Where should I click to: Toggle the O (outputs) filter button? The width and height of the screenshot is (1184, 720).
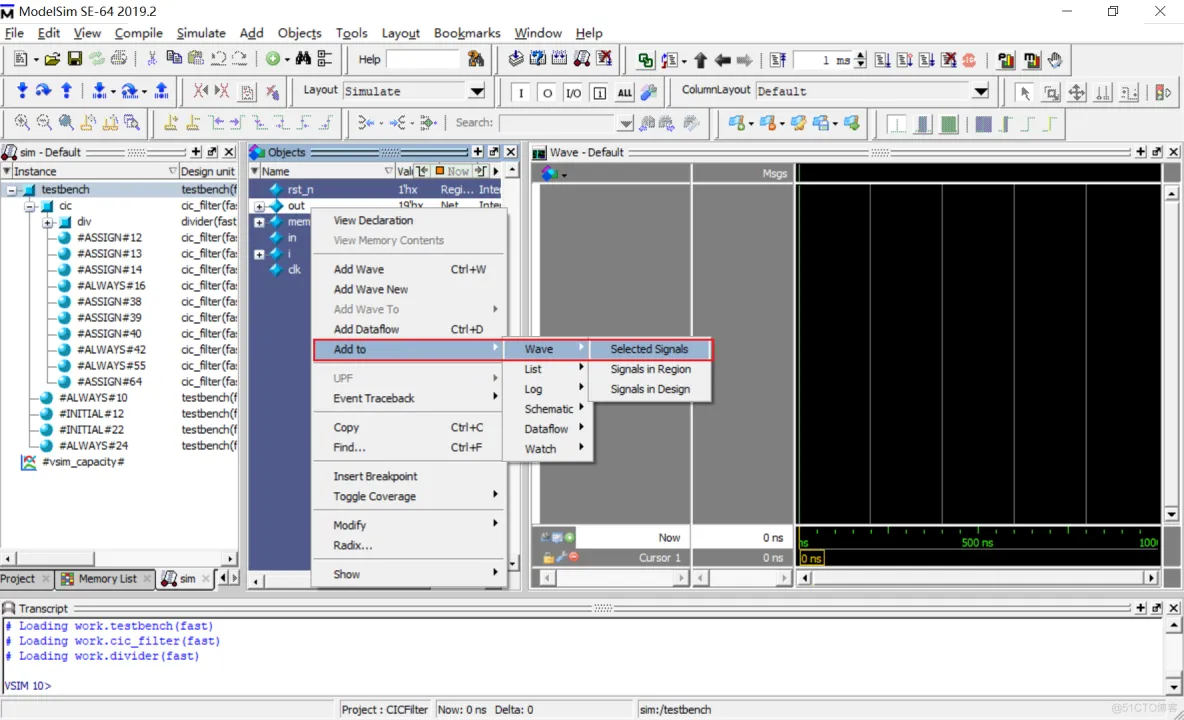pos(547,93)
